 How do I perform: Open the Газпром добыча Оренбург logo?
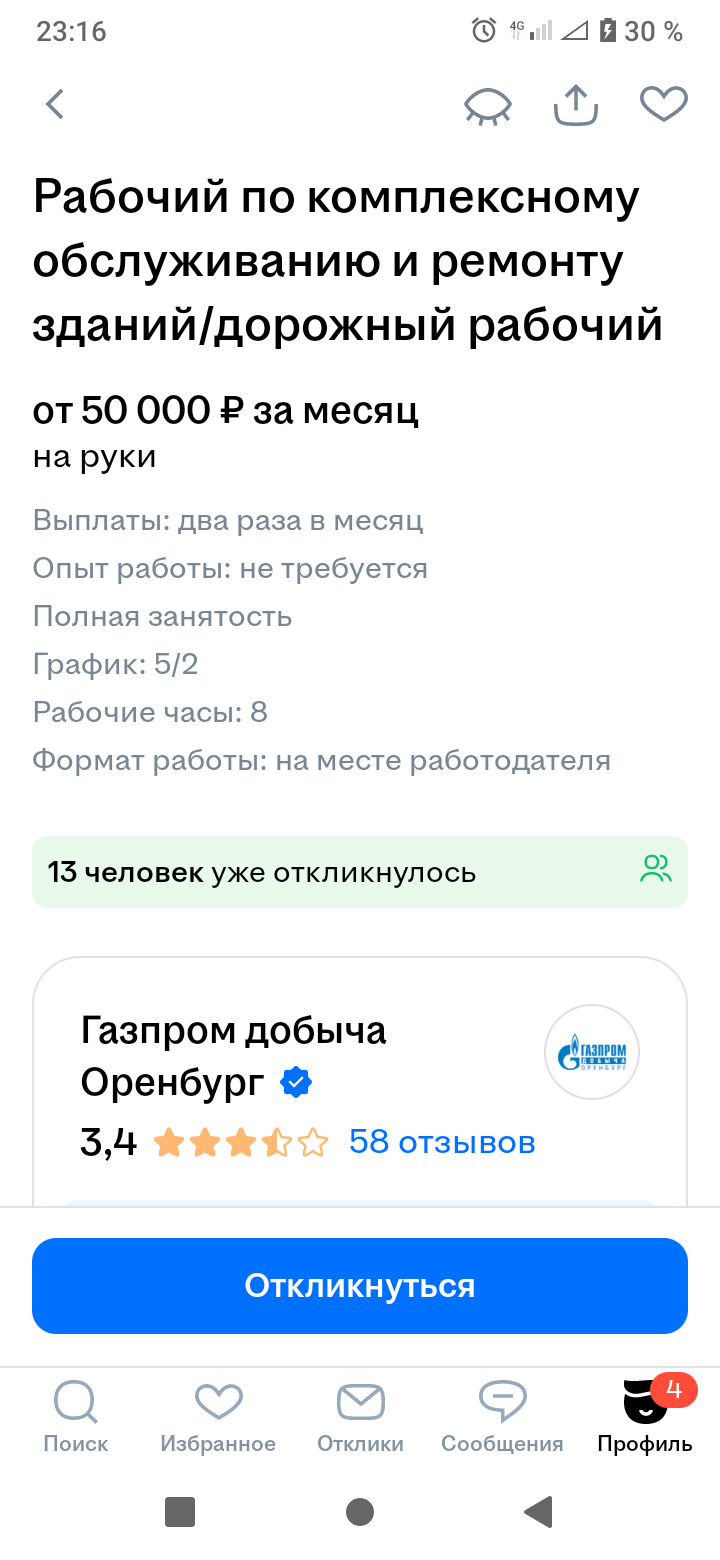click(x=592, y=1052)
